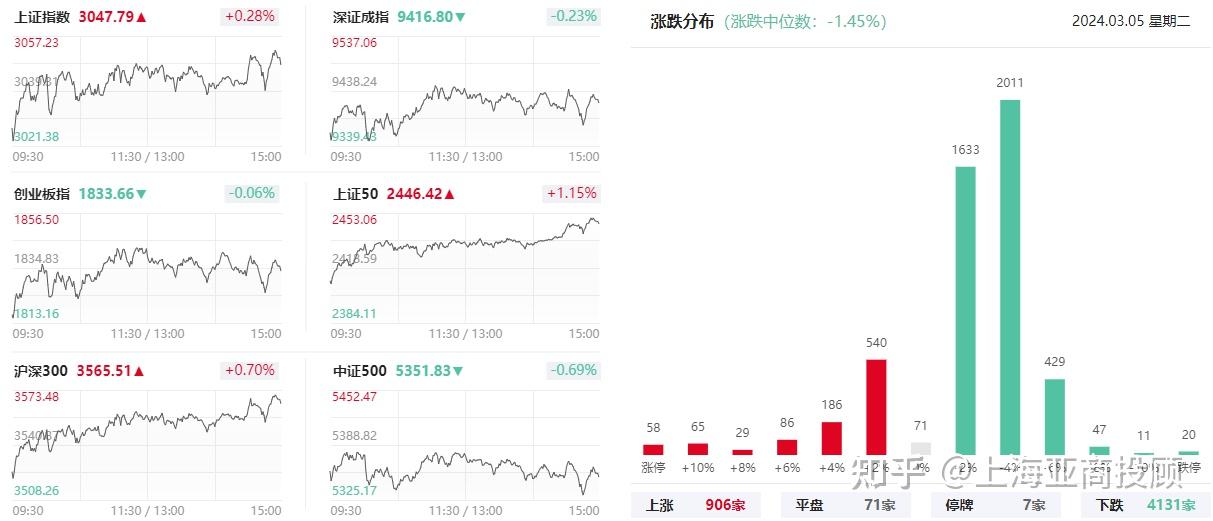Click the red up arrow beside 上证50 2446.42
The image size is (1213, 521).
pos(449,194)
